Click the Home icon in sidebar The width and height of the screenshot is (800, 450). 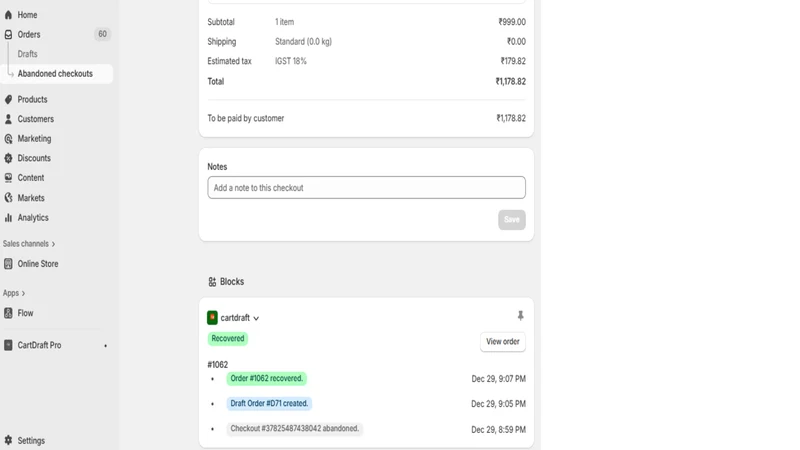tap(8, 15)
